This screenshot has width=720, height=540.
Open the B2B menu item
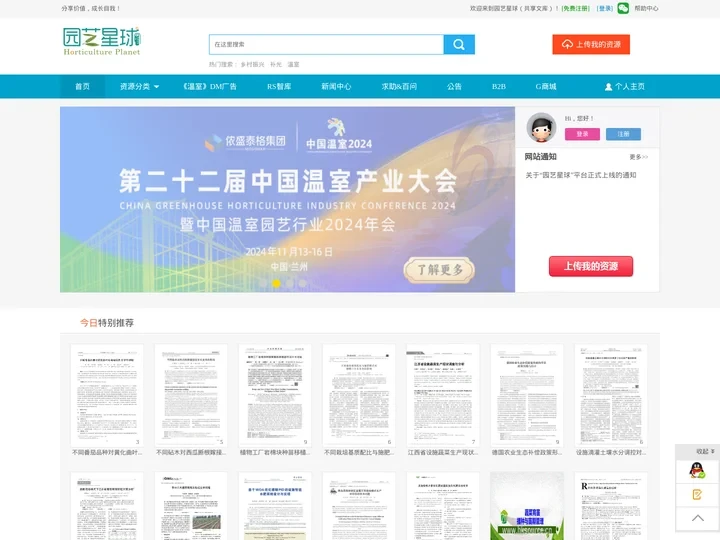click(x=499, y=86)
